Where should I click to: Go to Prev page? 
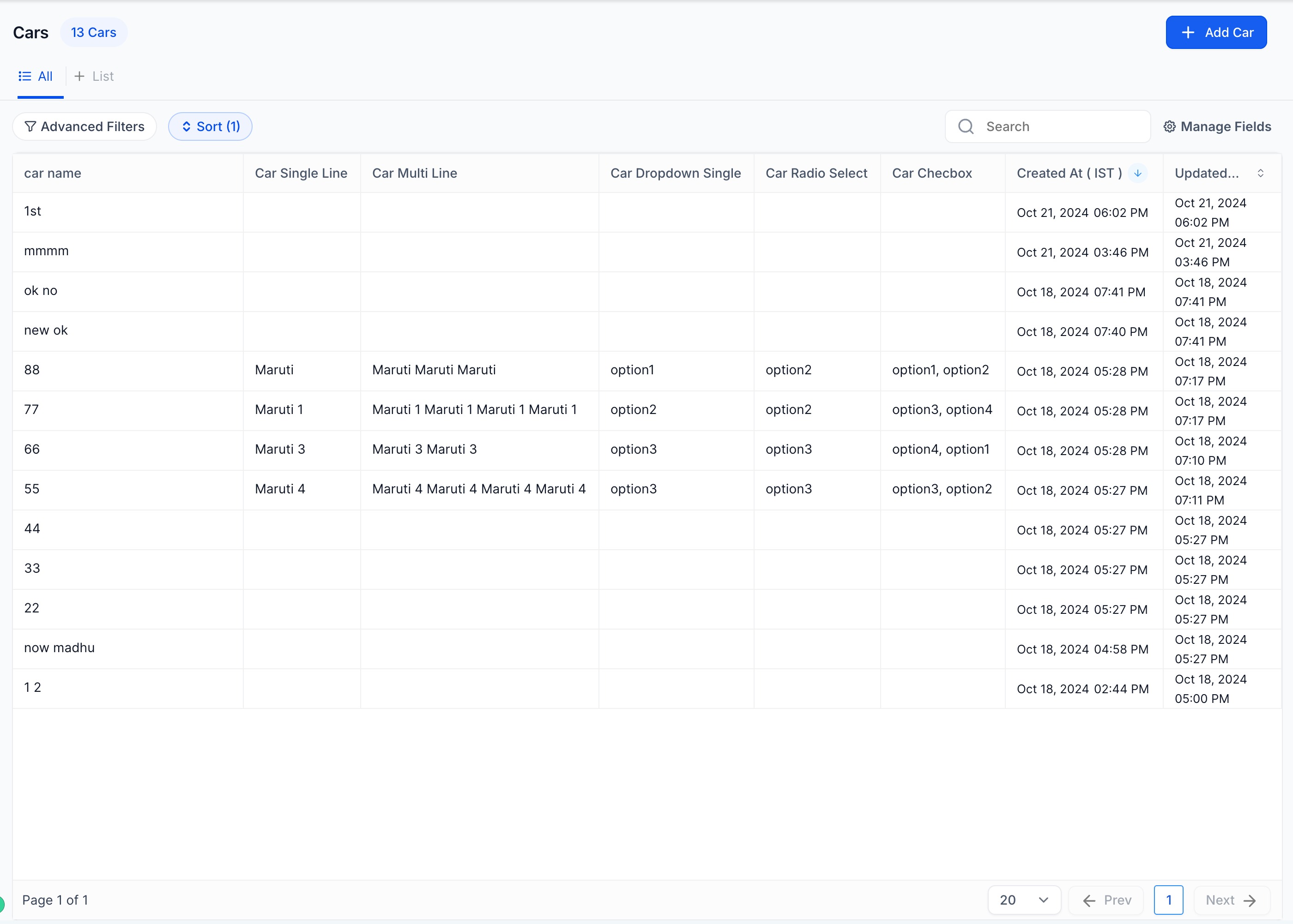point(1106,900)
